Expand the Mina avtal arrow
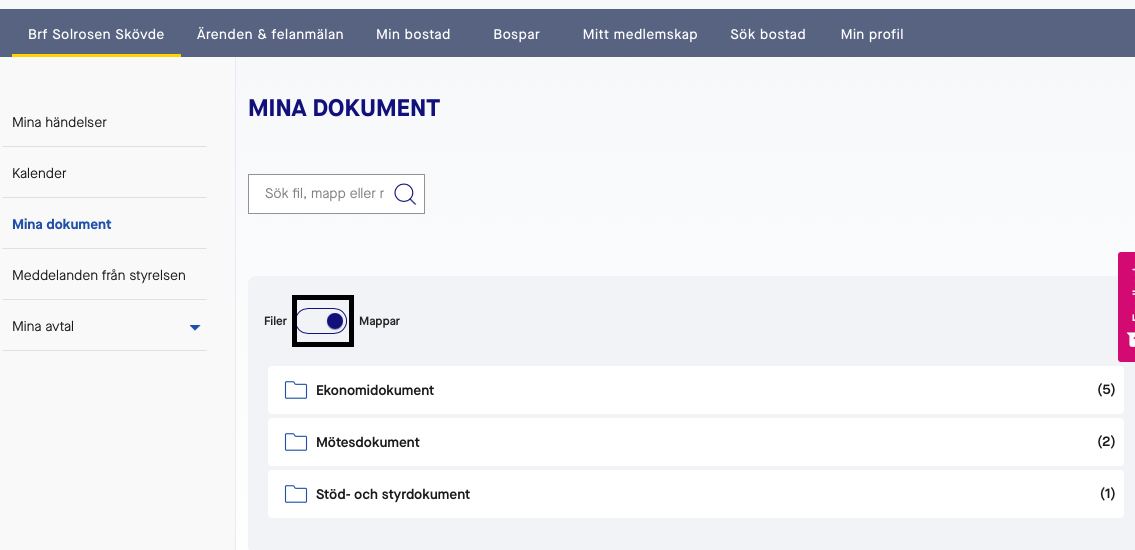Image resolution: width=1135 pixels, height=550 pixels. click(x=195, y=327)
